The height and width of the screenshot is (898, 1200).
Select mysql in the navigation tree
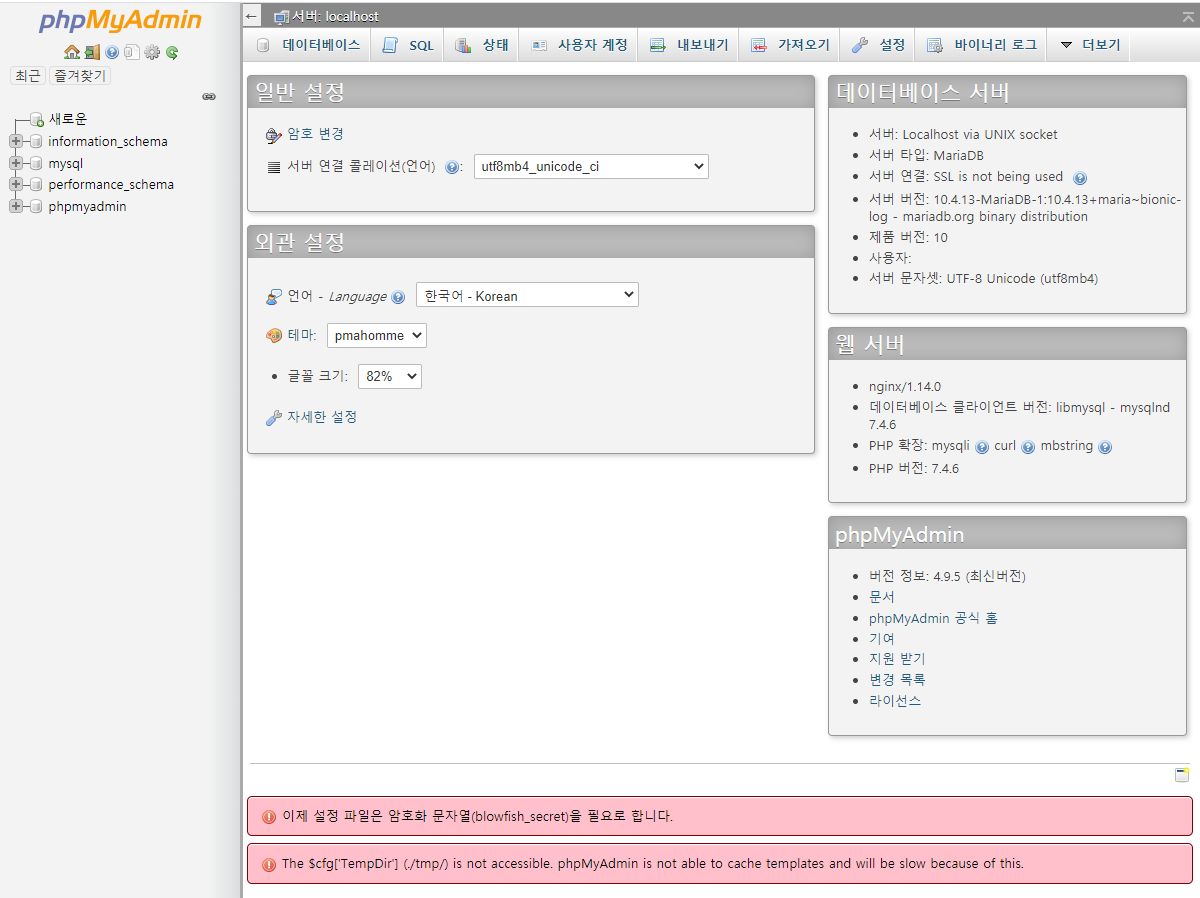(x=66, y=163)
